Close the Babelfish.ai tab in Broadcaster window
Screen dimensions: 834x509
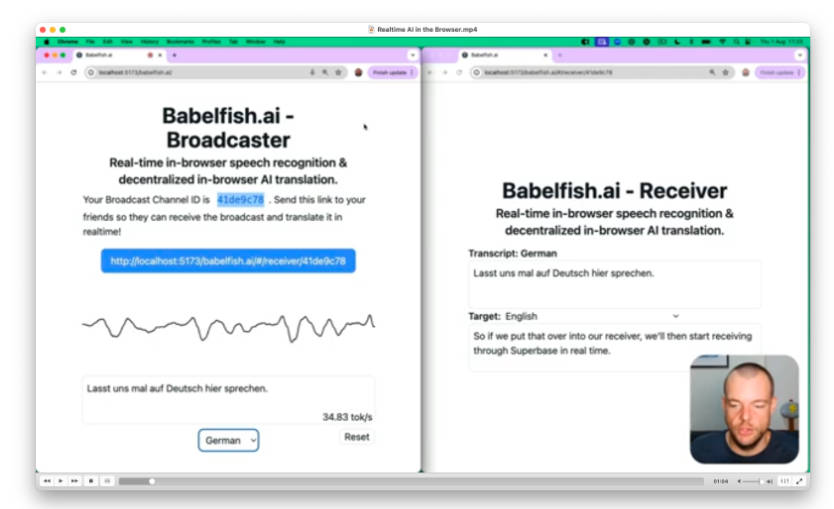(160, 55)
